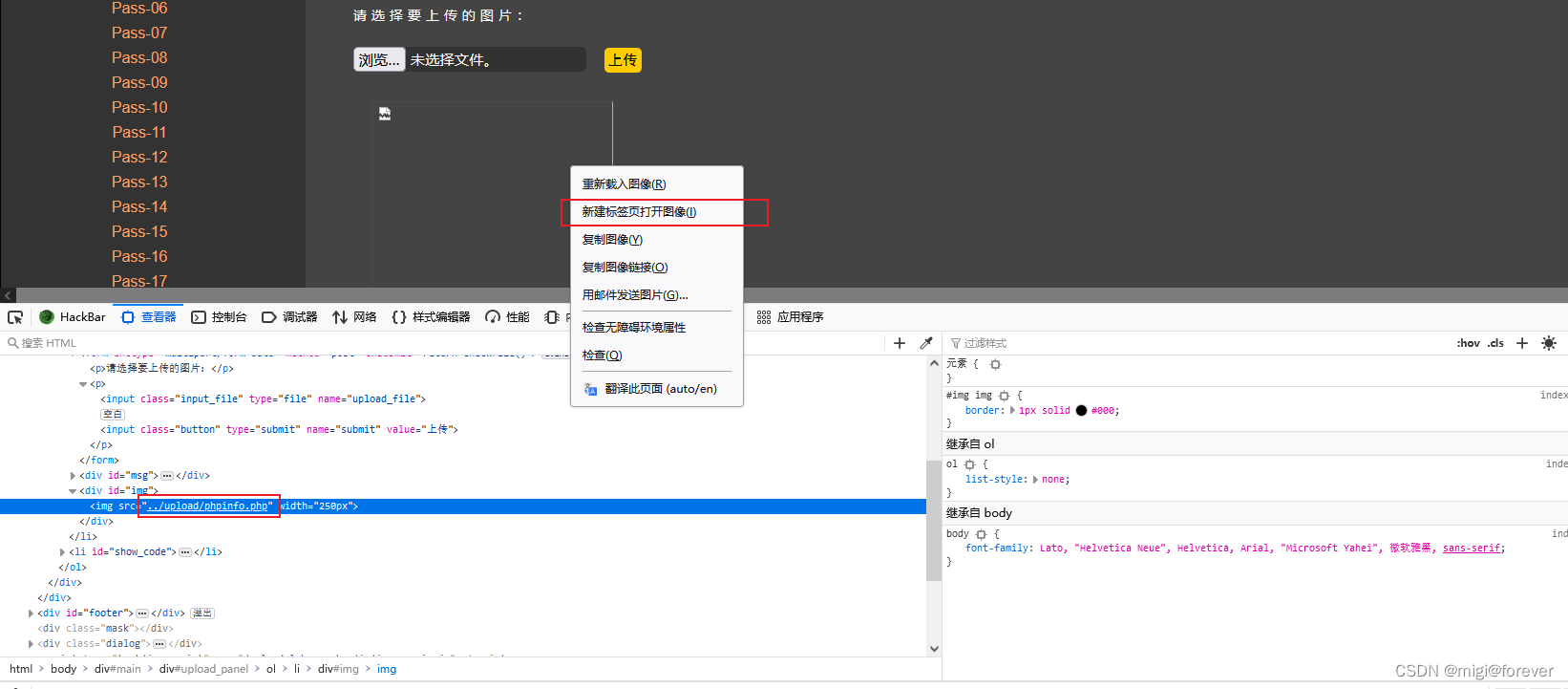Expand the div id="footer" node

click(32, 614)
